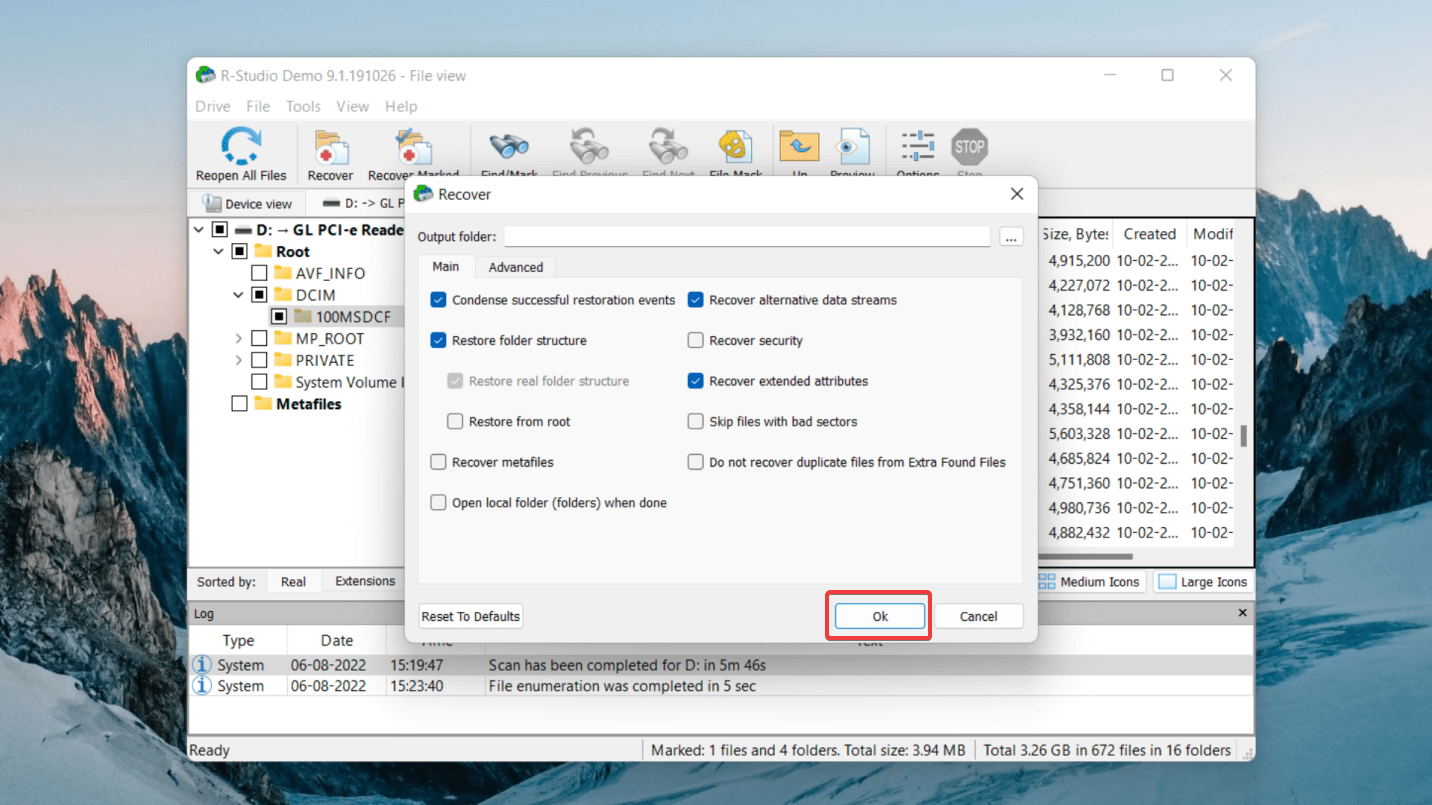
Task: Click the Up folder toolbar icon
Action: (799, 147)
